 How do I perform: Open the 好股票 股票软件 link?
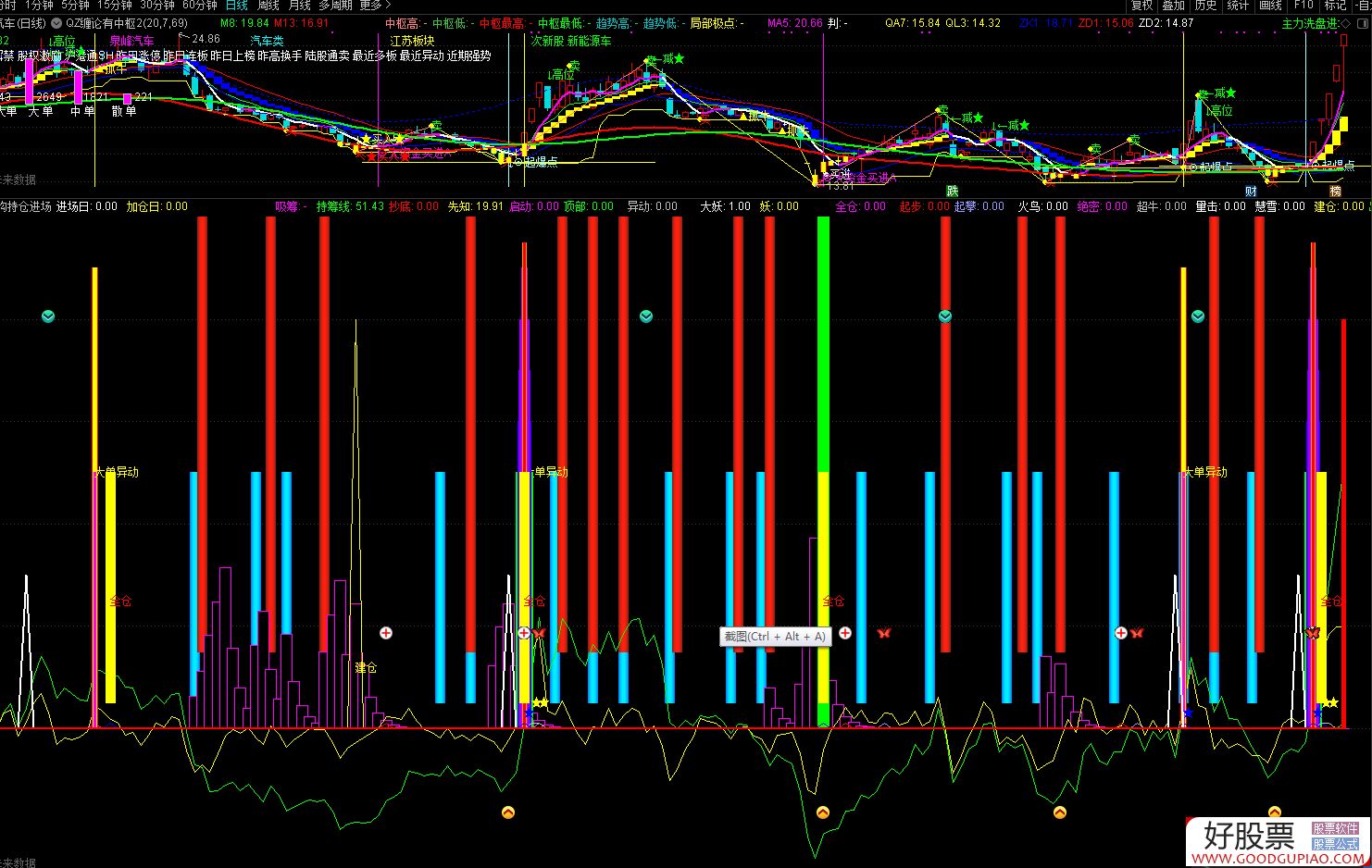[x=1335, y=828]
